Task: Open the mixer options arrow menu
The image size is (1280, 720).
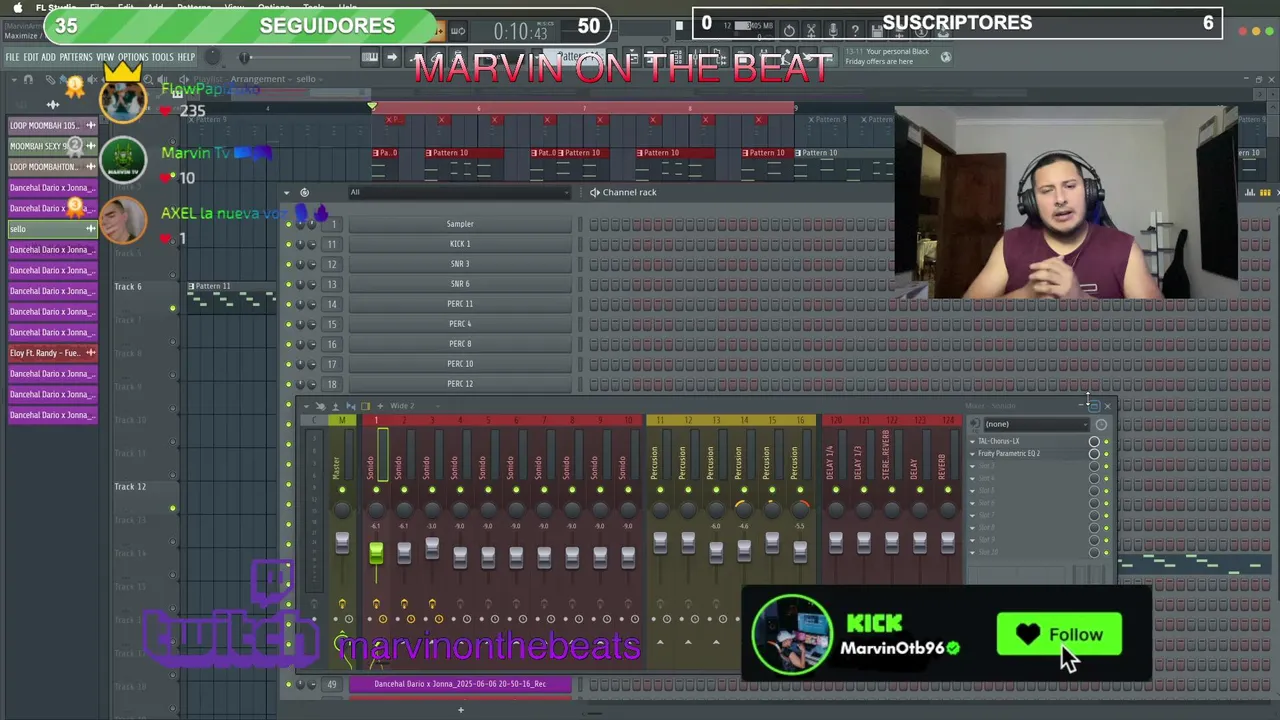Action: (x=306, y=406)
